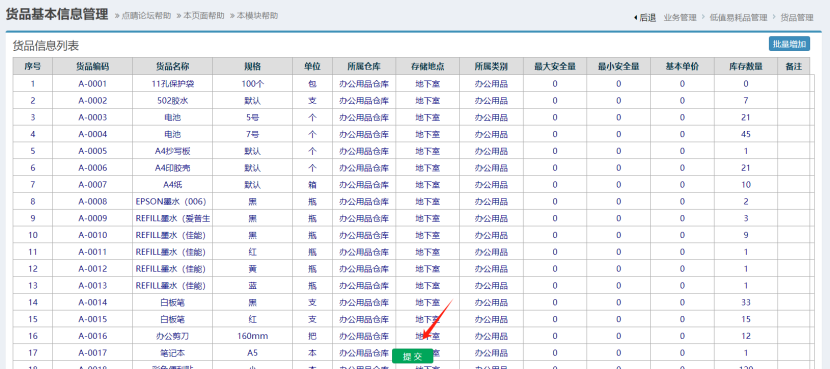Select the 11孔保护袋 item name
This screenshot has height=369, width=830.
[x=173, y=84]
